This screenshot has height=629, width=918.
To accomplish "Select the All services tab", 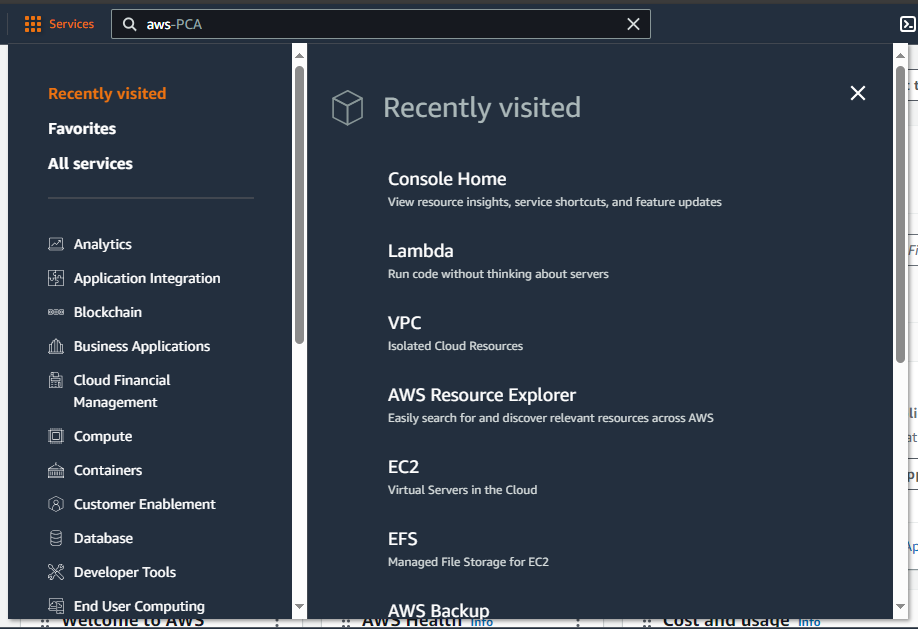I will 90,164.
